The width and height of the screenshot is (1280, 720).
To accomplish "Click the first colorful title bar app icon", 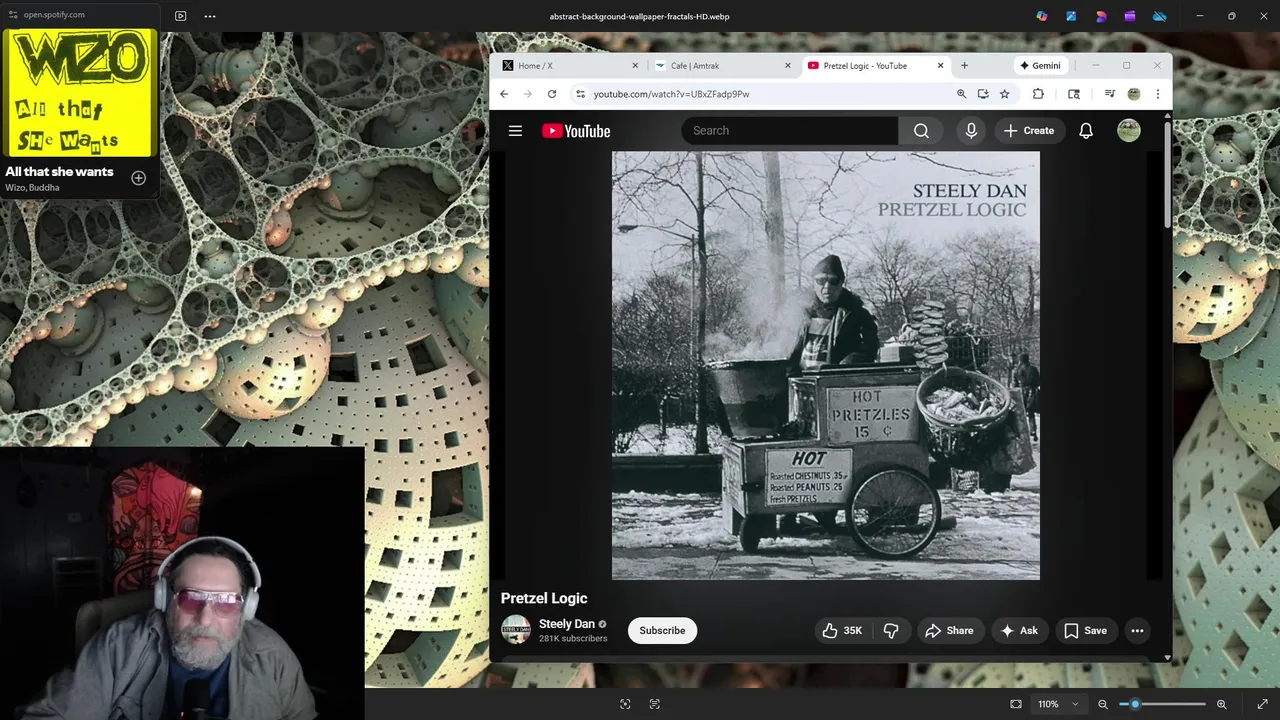I will point(1042,16).
